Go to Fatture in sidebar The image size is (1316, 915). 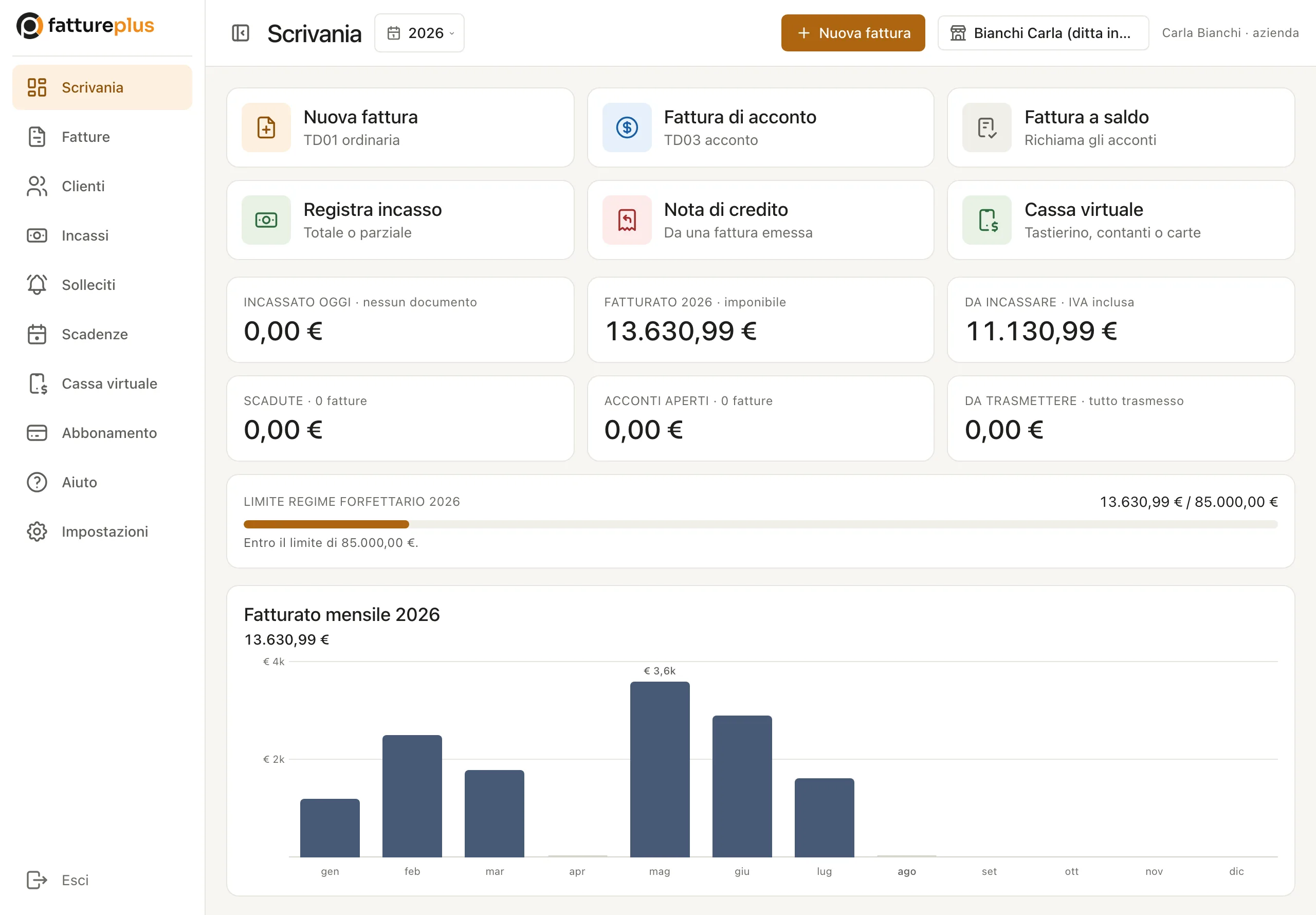(x=102, y=136)
